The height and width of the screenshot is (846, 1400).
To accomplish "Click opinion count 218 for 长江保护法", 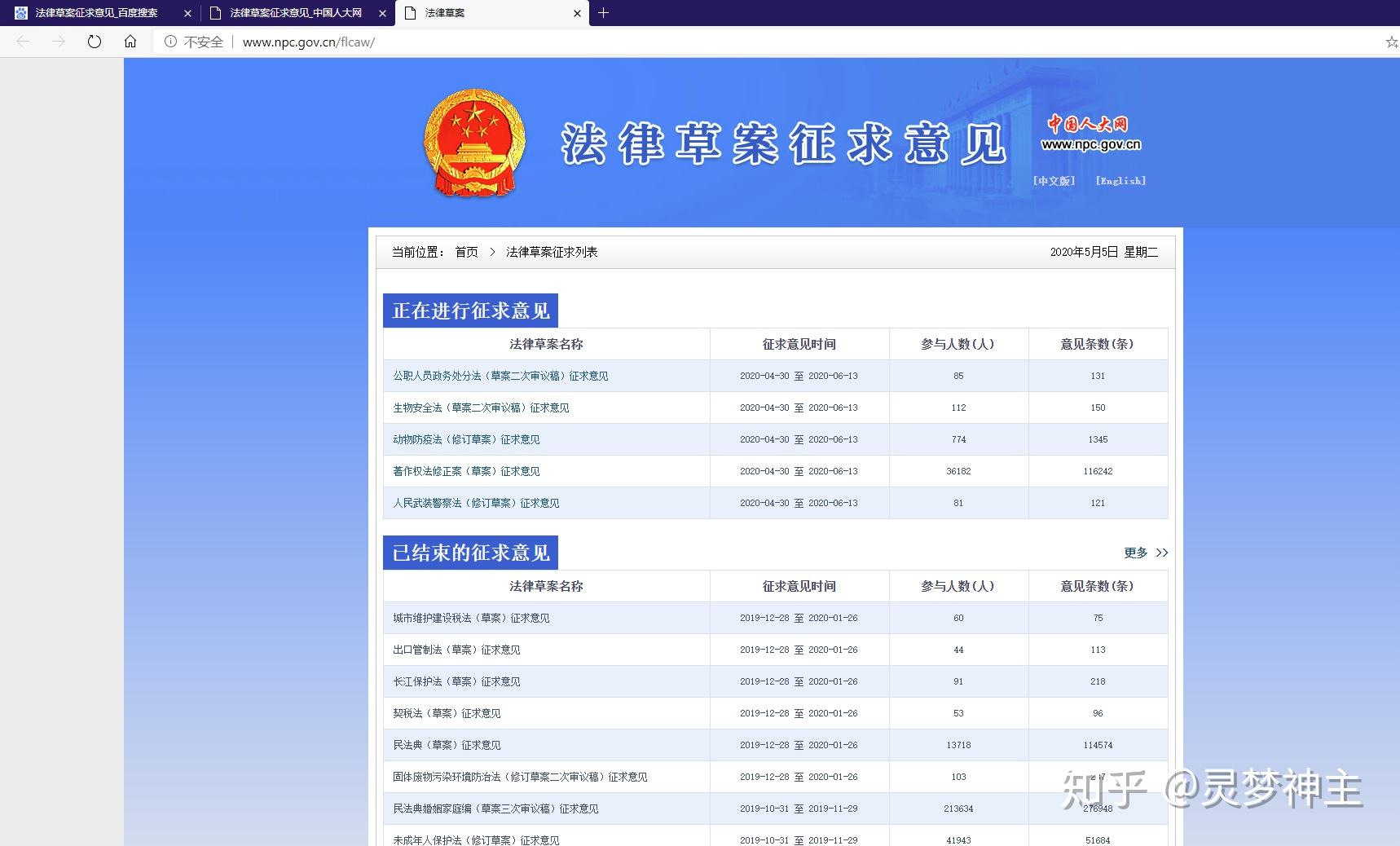I will [x=1098, y=681].
